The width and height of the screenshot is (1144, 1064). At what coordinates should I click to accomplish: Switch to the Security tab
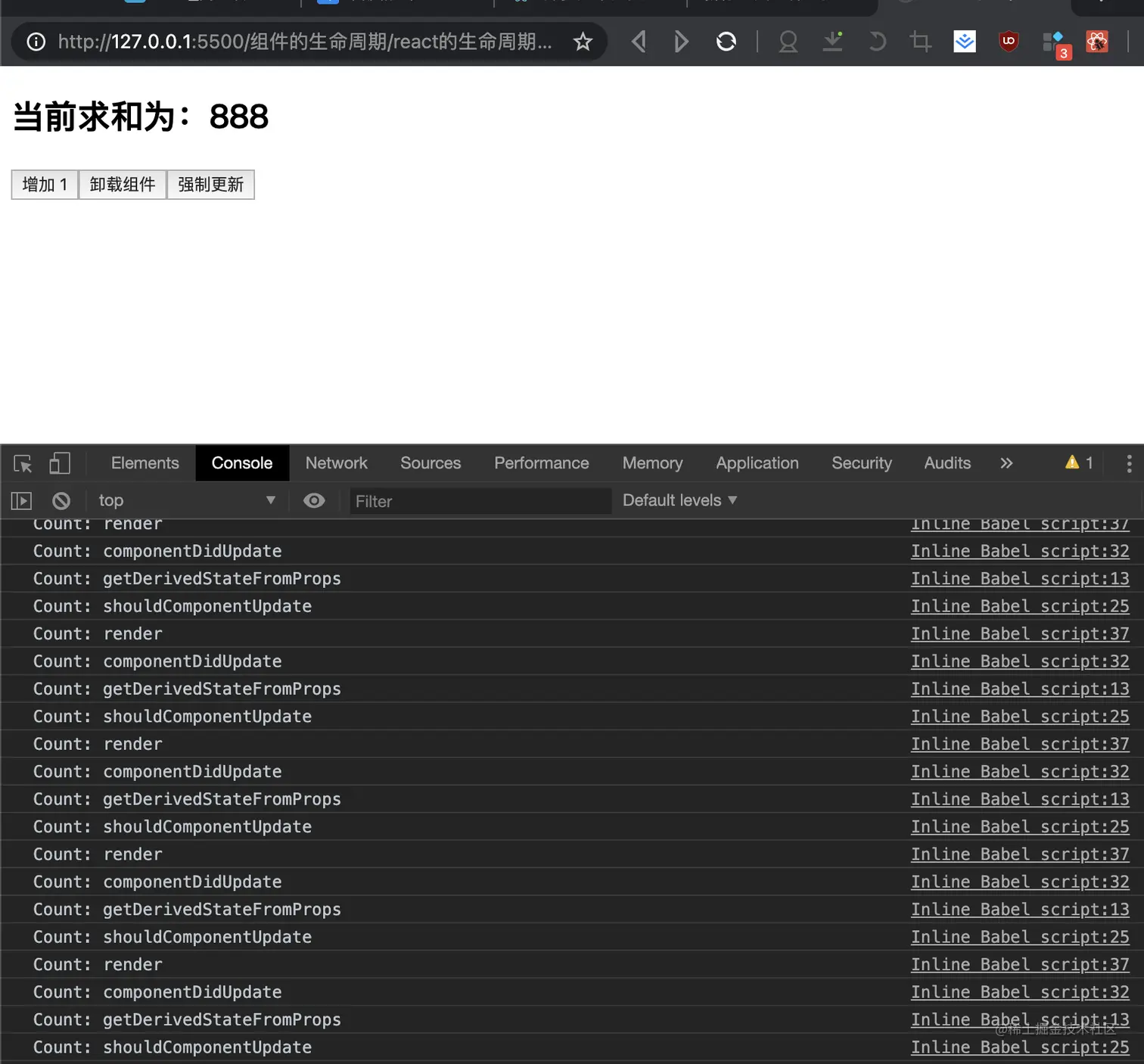pos(862,463)
